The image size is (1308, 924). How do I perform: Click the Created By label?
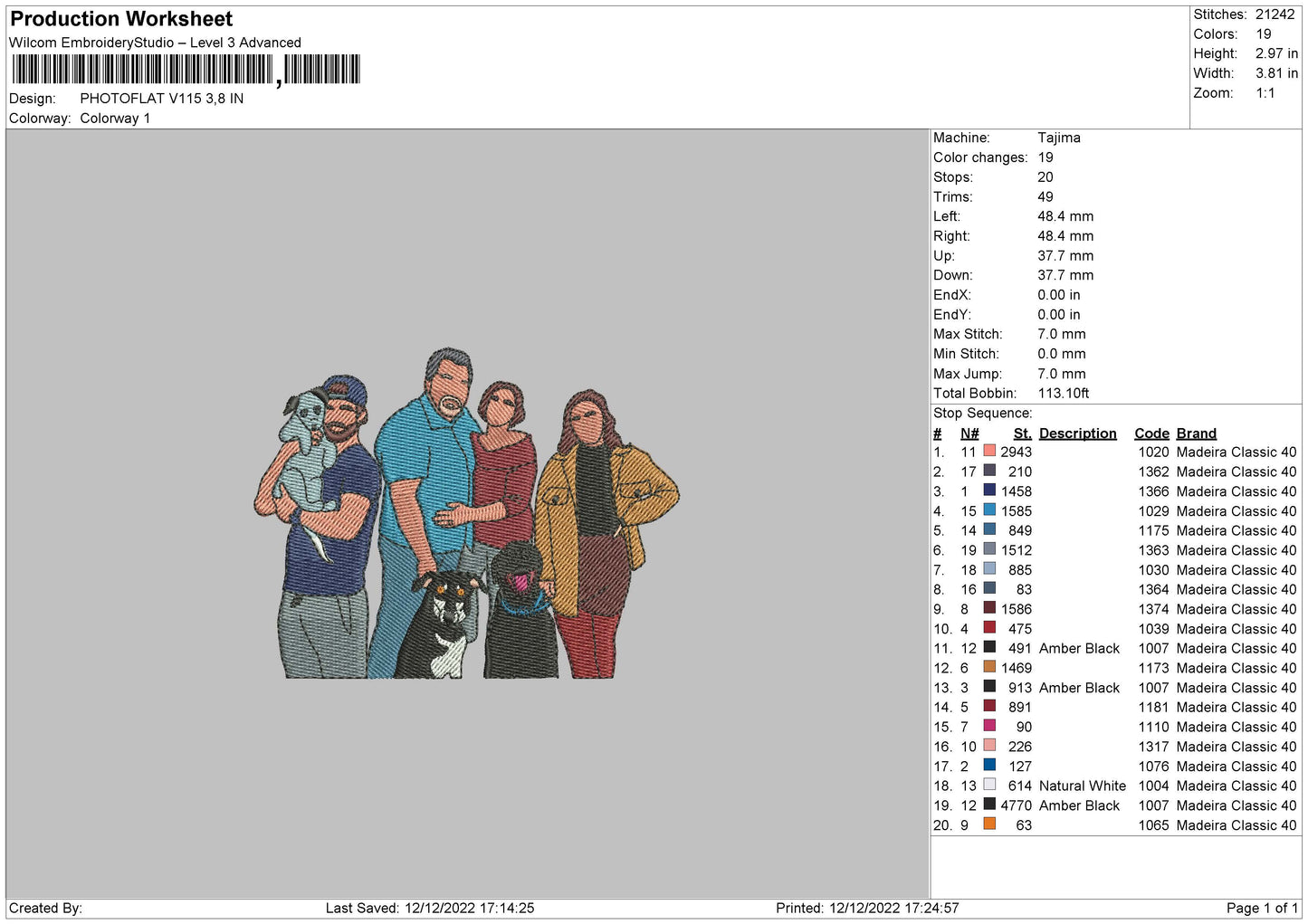[45, 908]
